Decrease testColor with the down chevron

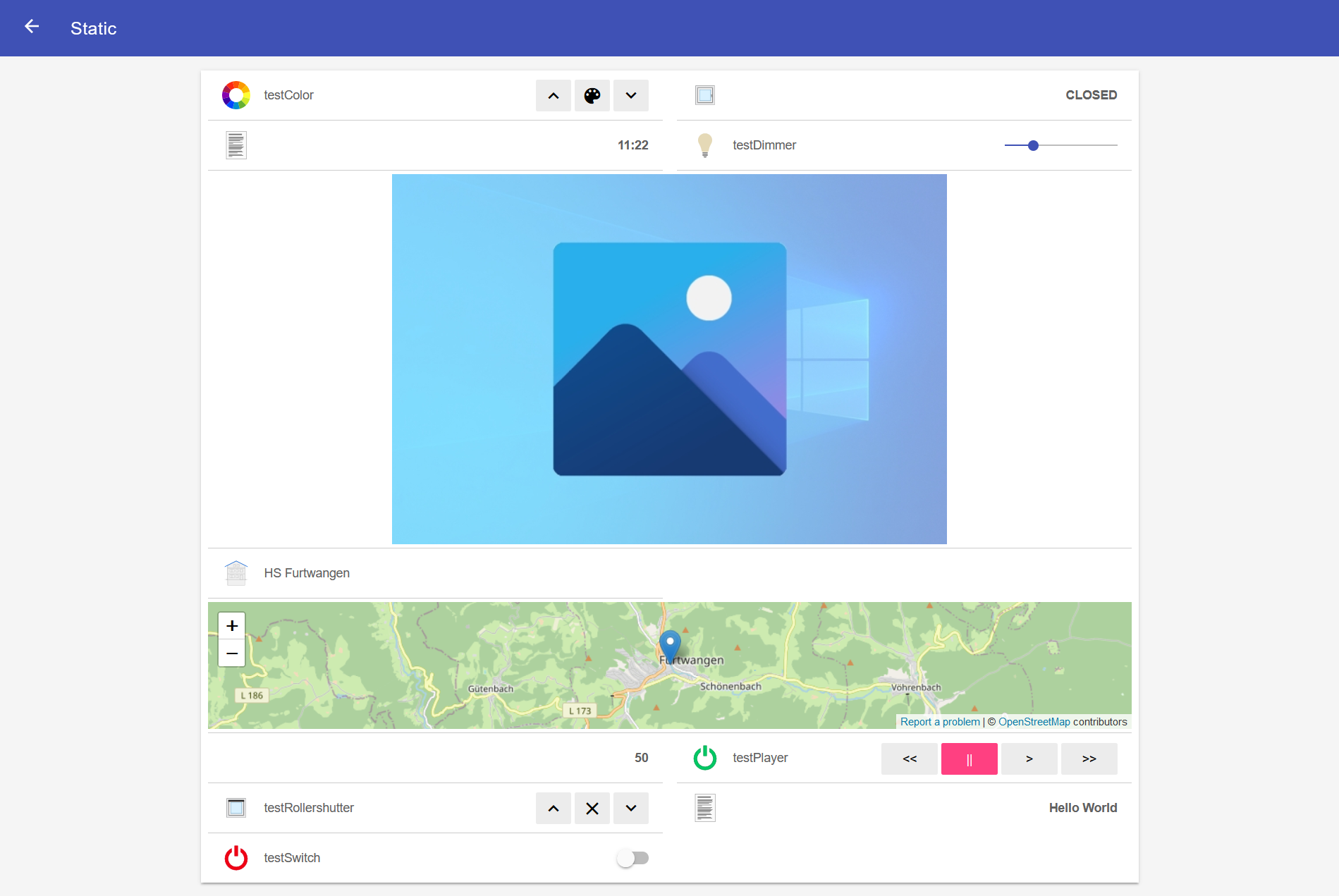631,95
